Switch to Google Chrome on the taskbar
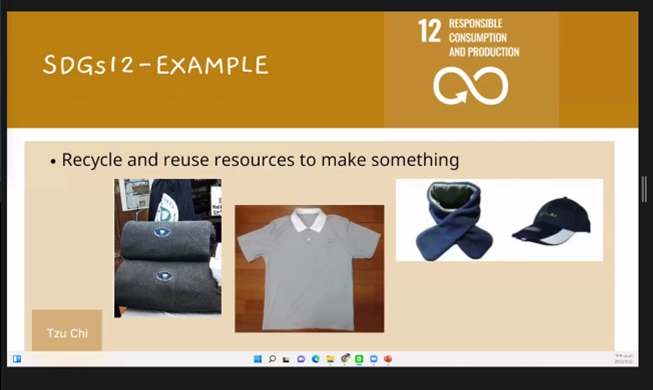 pos(345,358)
